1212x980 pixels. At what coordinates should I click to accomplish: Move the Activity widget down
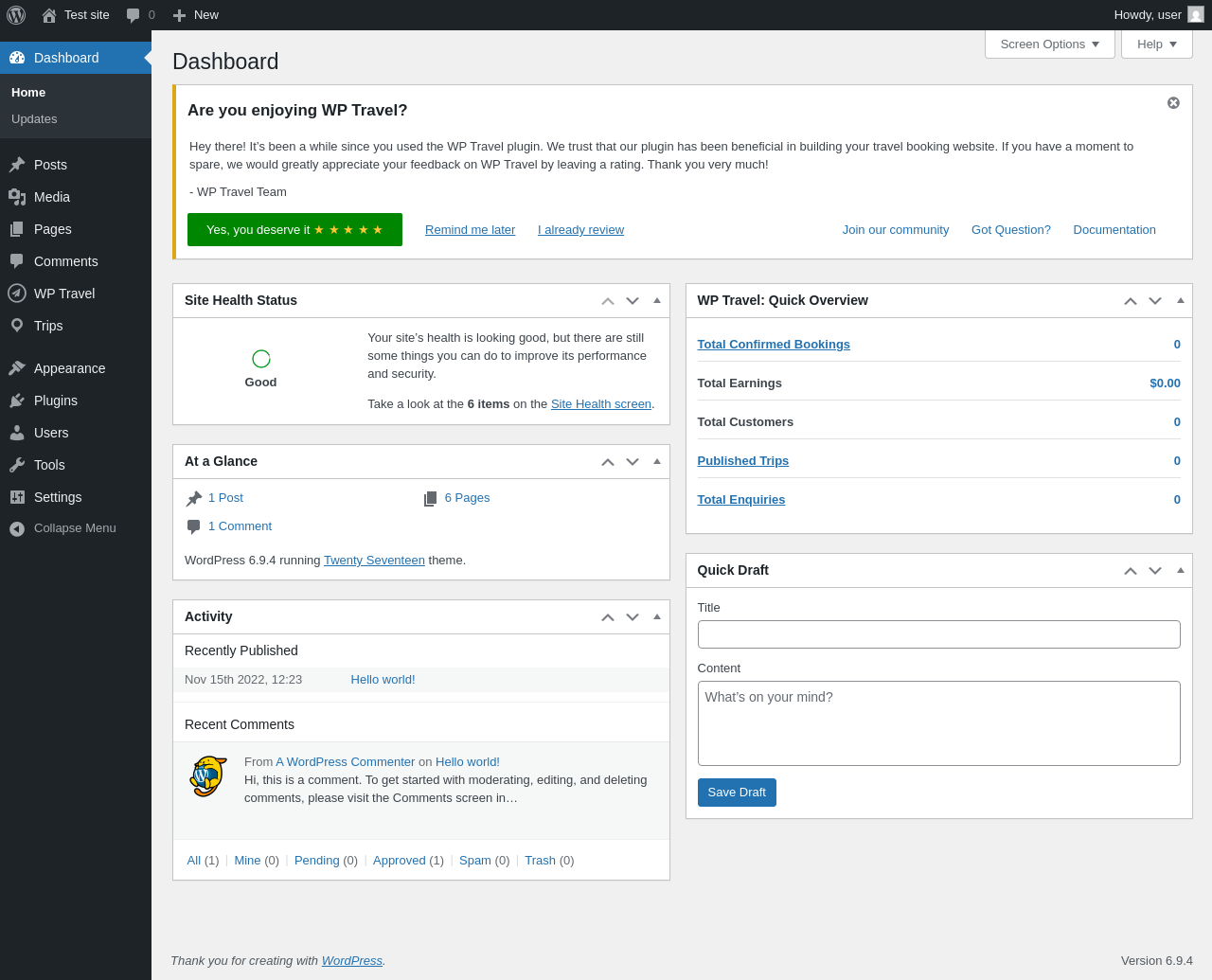coord(633,617)
